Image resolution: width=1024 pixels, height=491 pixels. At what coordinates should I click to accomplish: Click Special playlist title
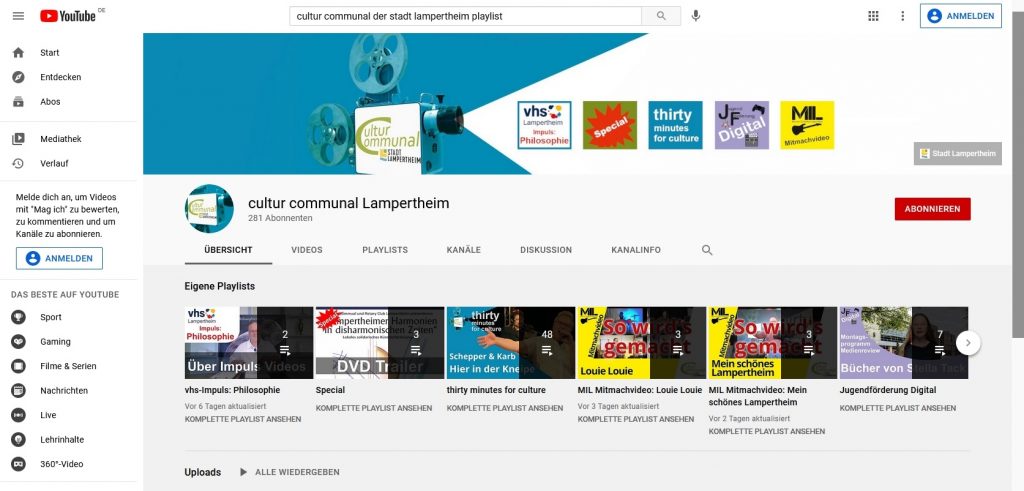click(330, 390)
